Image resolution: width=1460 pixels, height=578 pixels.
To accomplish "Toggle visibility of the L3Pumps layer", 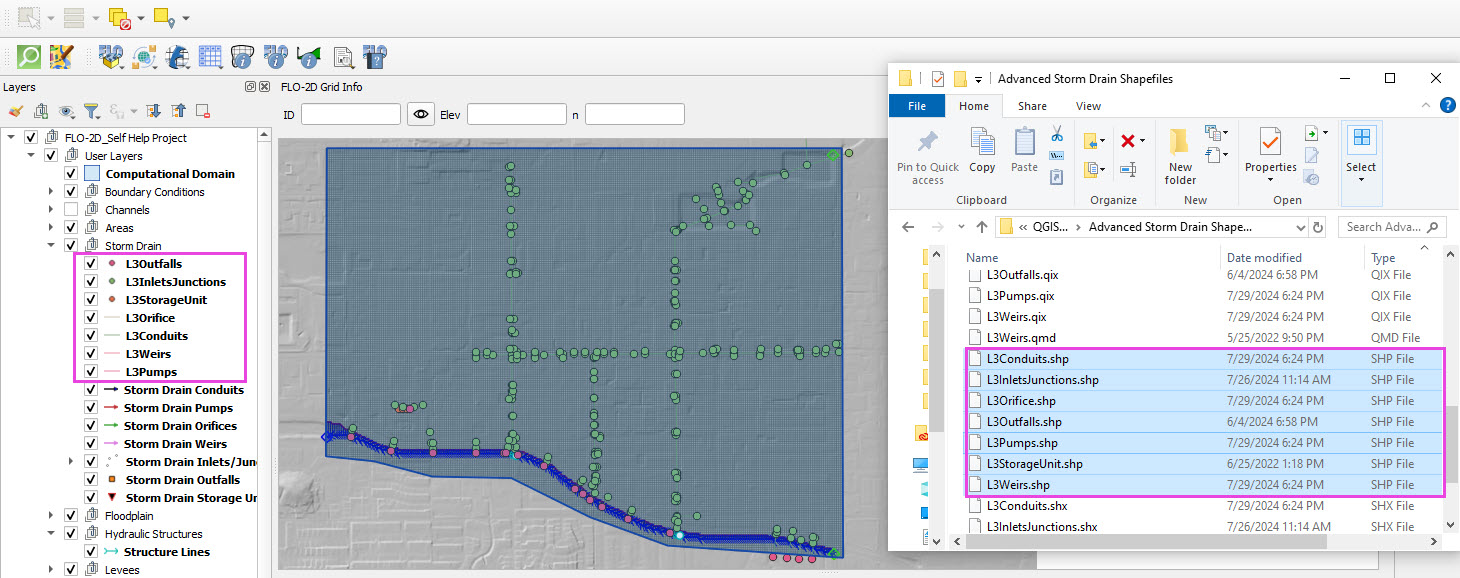I will [x=91, y=372].
